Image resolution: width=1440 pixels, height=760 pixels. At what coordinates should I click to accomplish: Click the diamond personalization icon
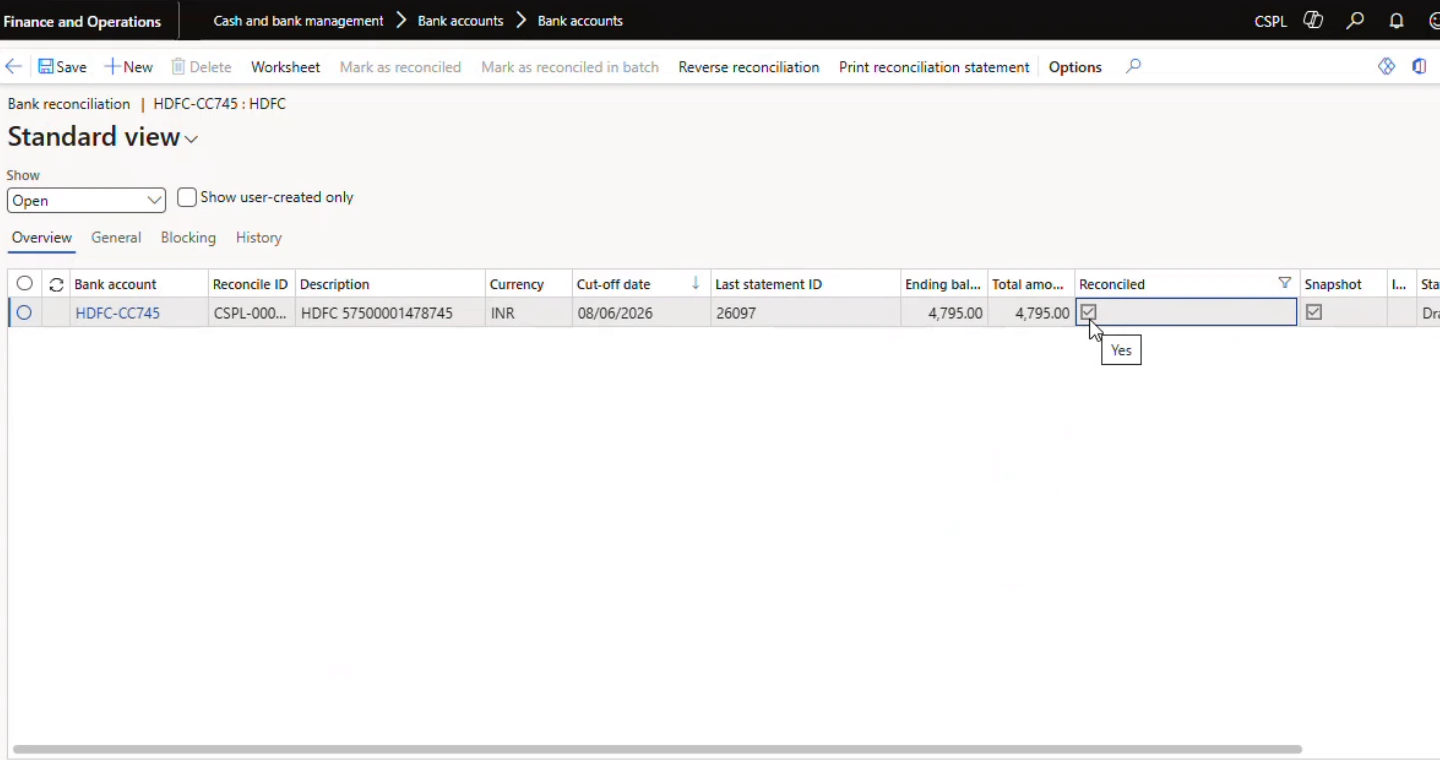pos(1386,67)
